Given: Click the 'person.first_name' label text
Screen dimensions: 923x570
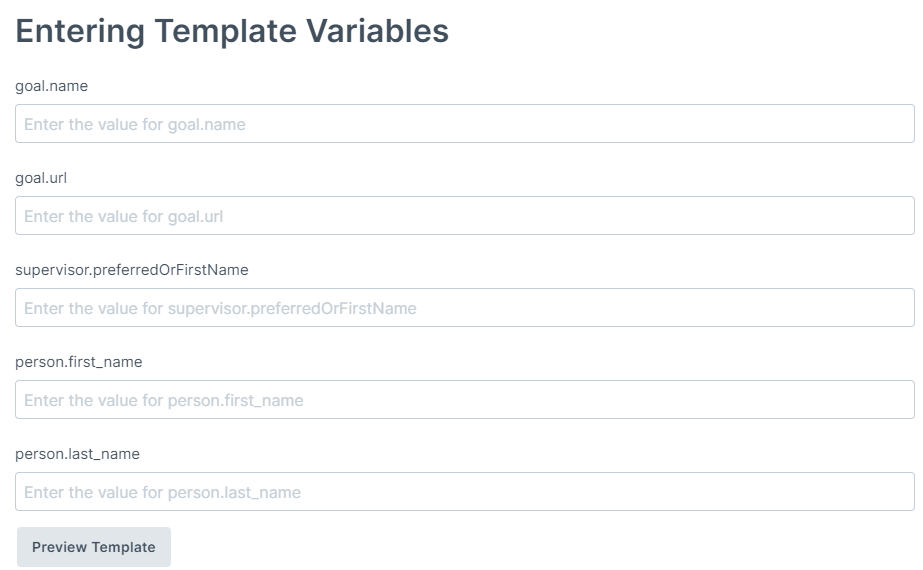Looking at the screenshot, I should point(79,362).
